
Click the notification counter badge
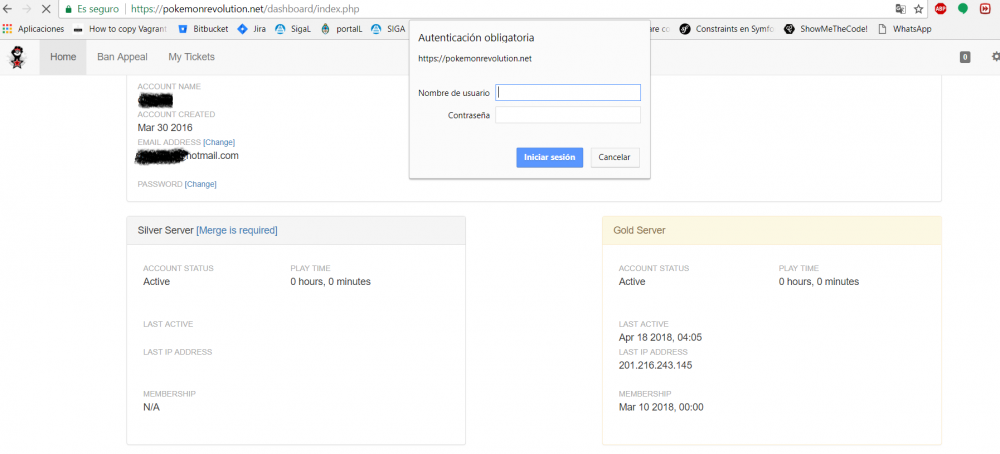(x=965, y=57)
